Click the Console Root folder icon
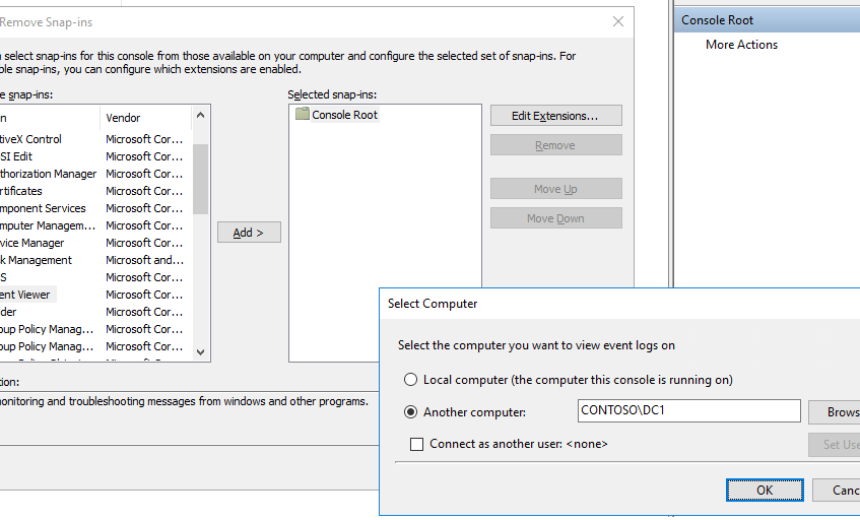The width and height of the screenshot is (860, 520). 302,114
